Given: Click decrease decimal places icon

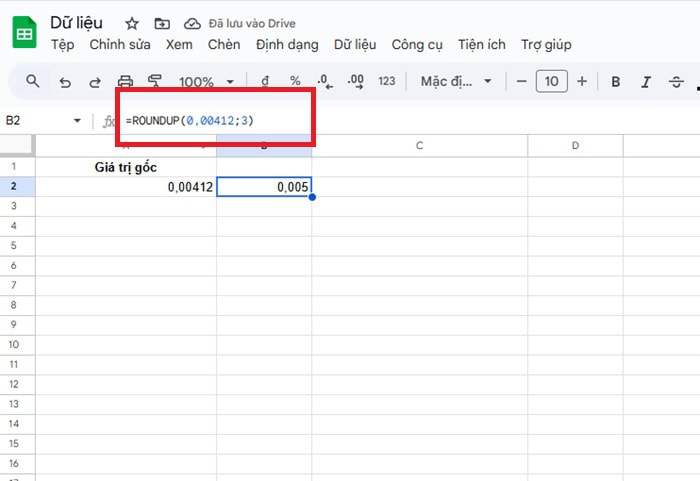Looking at the screenshot, I should tap(325, 82).
